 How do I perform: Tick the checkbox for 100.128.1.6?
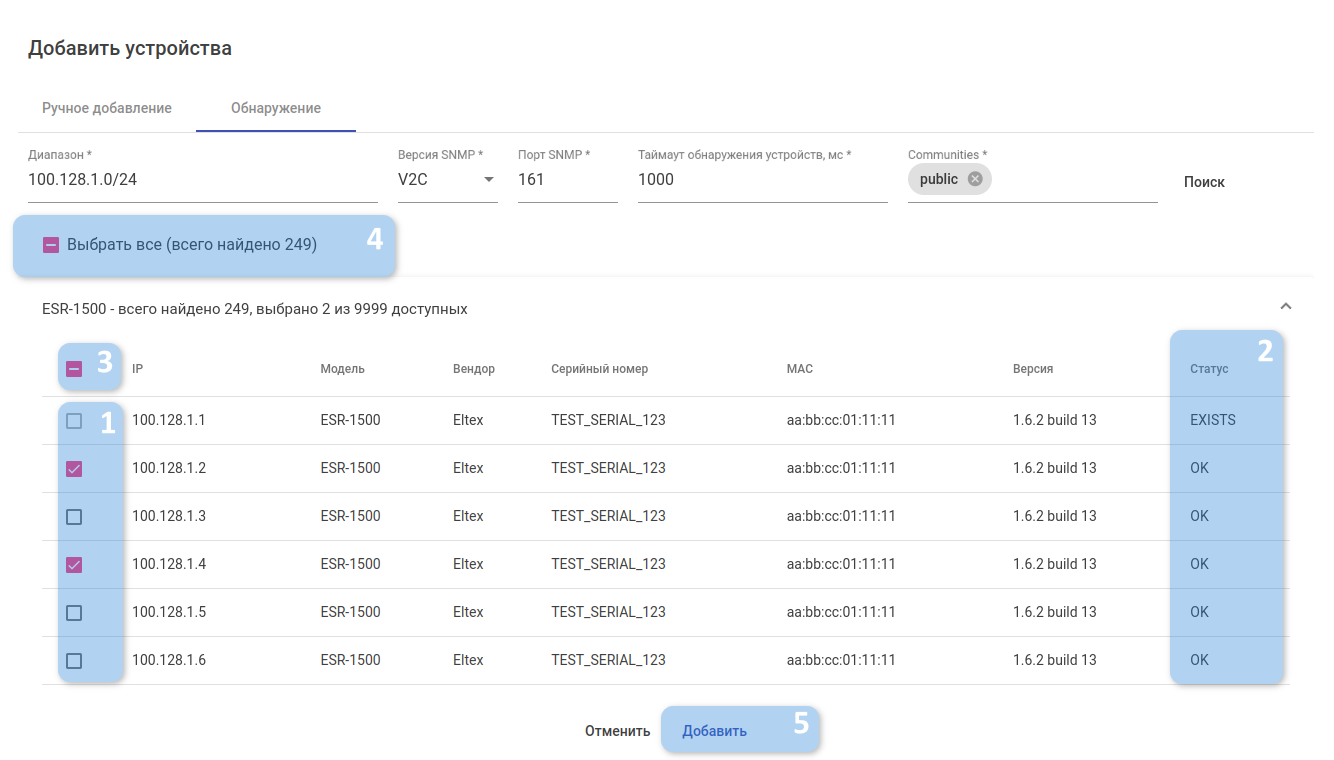tap(74, 661)
